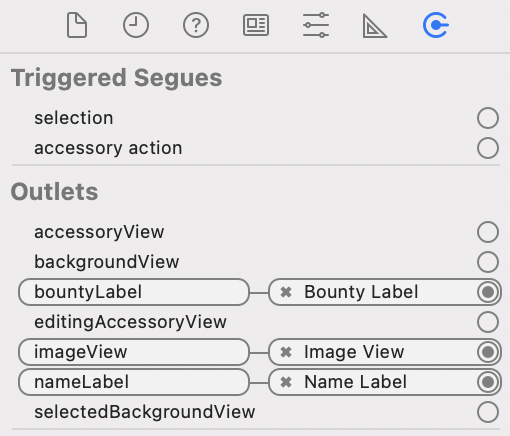Click the accessory action connection circle
510x436 pixels.
tap(488, 148)
